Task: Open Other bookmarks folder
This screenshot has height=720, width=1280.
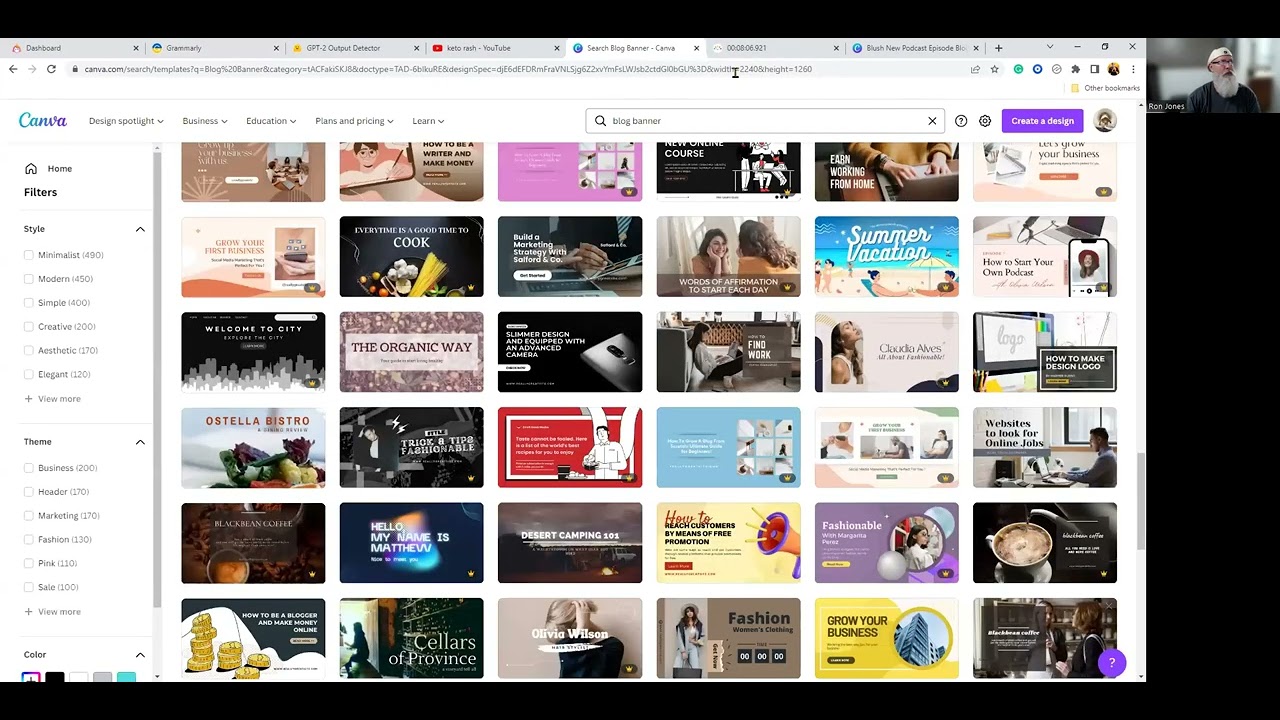Action: click(x=1107, y=88)
